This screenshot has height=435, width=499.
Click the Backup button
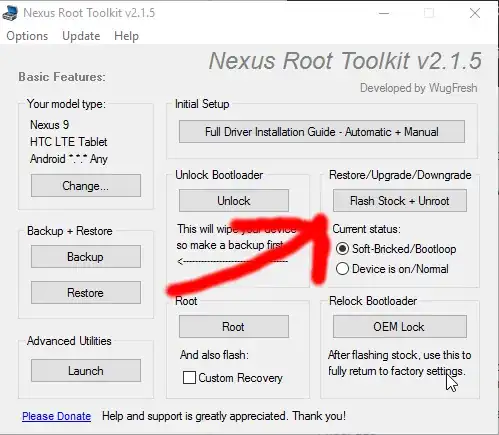[x=86, y=257]
